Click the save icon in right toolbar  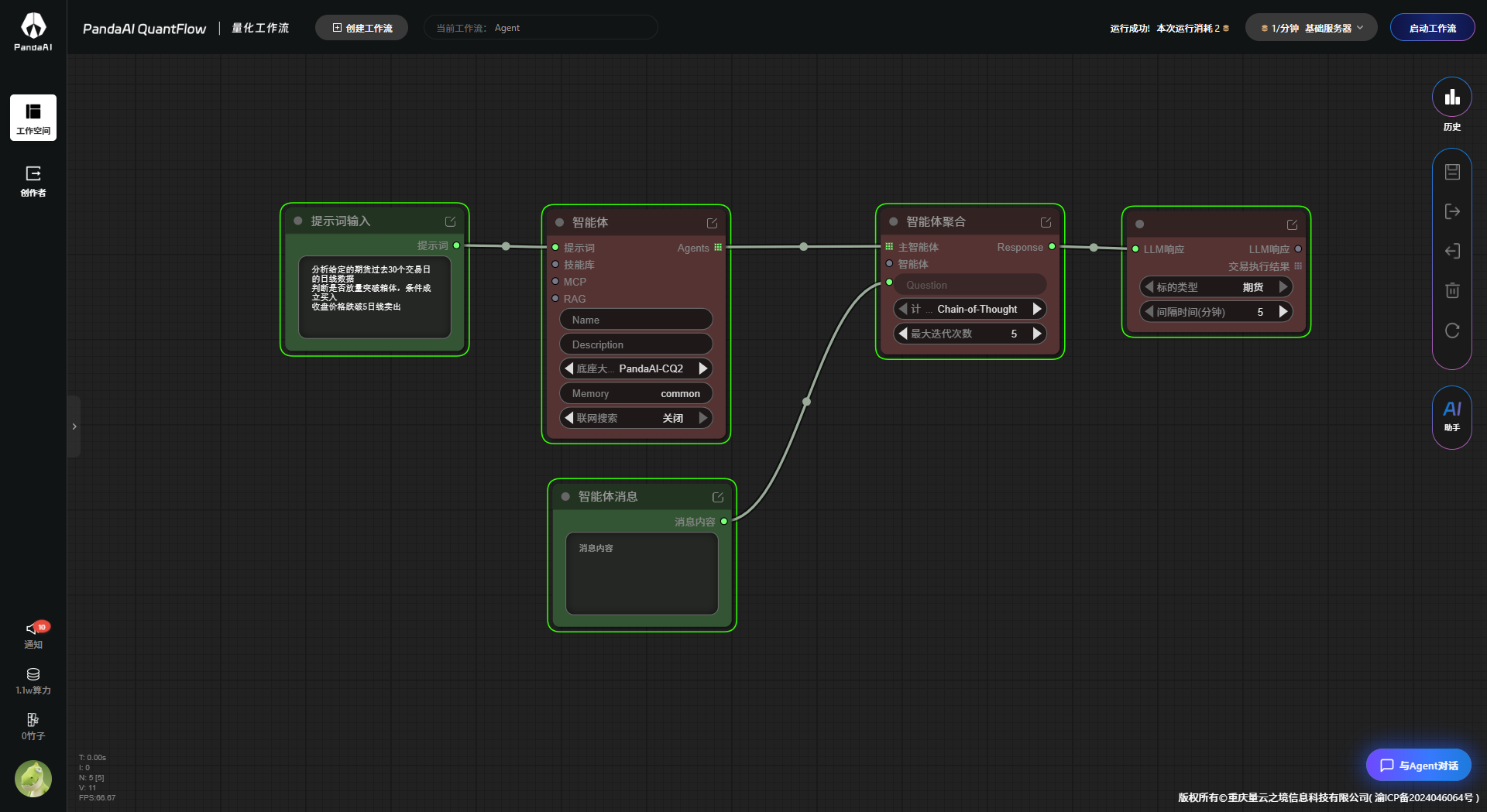[1452, 172]
